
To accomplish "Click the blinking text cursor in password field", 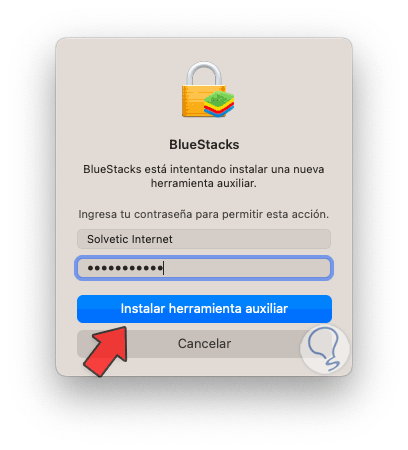I will (x=164, y=268).
